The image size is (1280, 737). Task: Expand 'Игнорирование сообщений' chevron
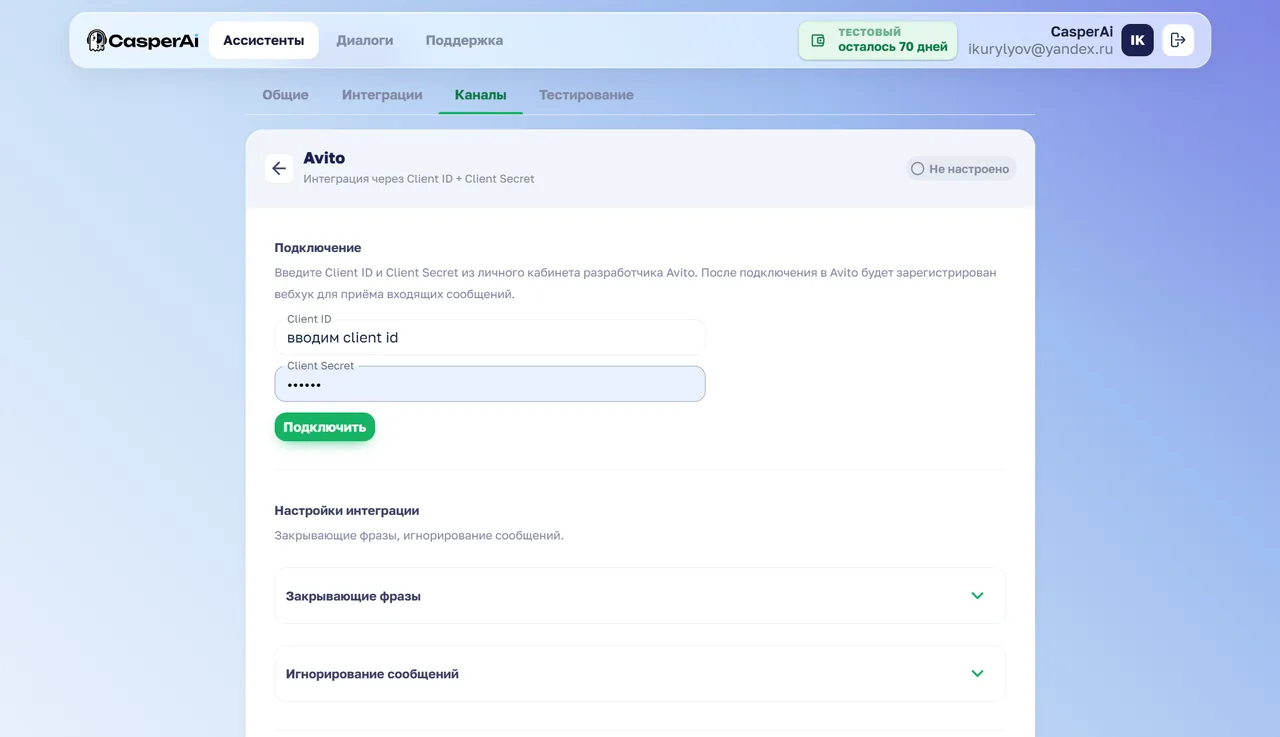(x=977, y=673)
